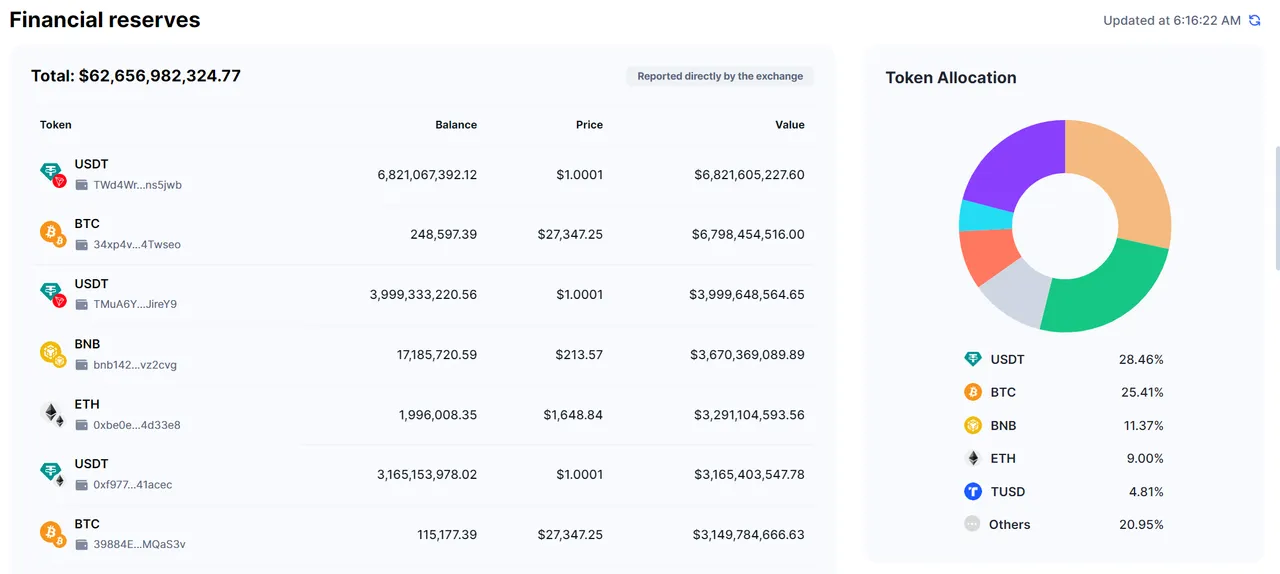Click the USDT Tron icon for TWd4Wr...ns5jwb
The image size is (1280, 574).
coord(52,174)
